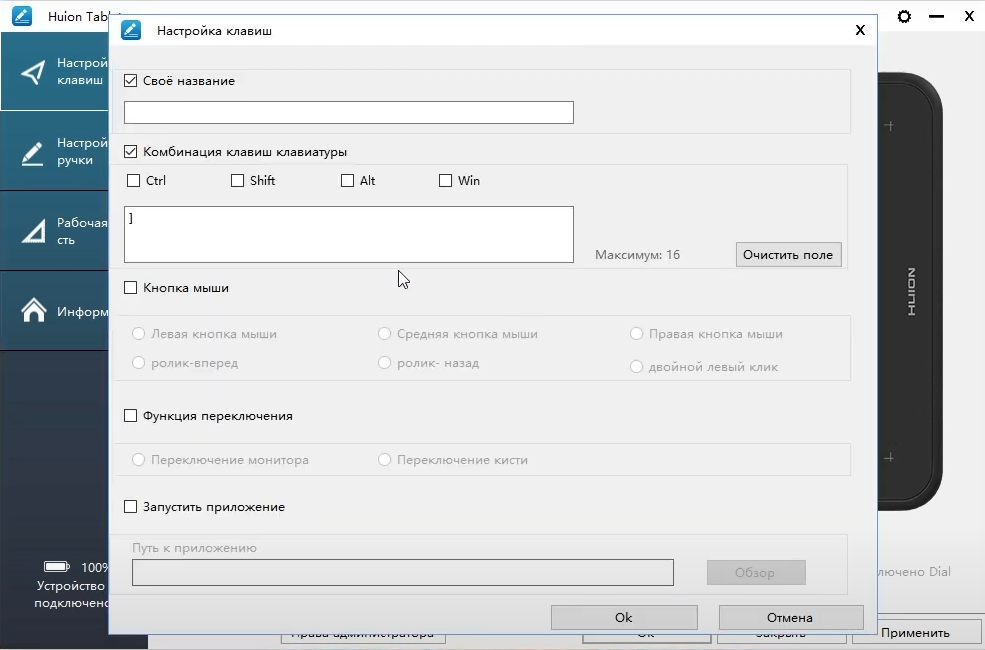
Task: Enable the Ctrl modifier checkbox
Action: point(134,181)
